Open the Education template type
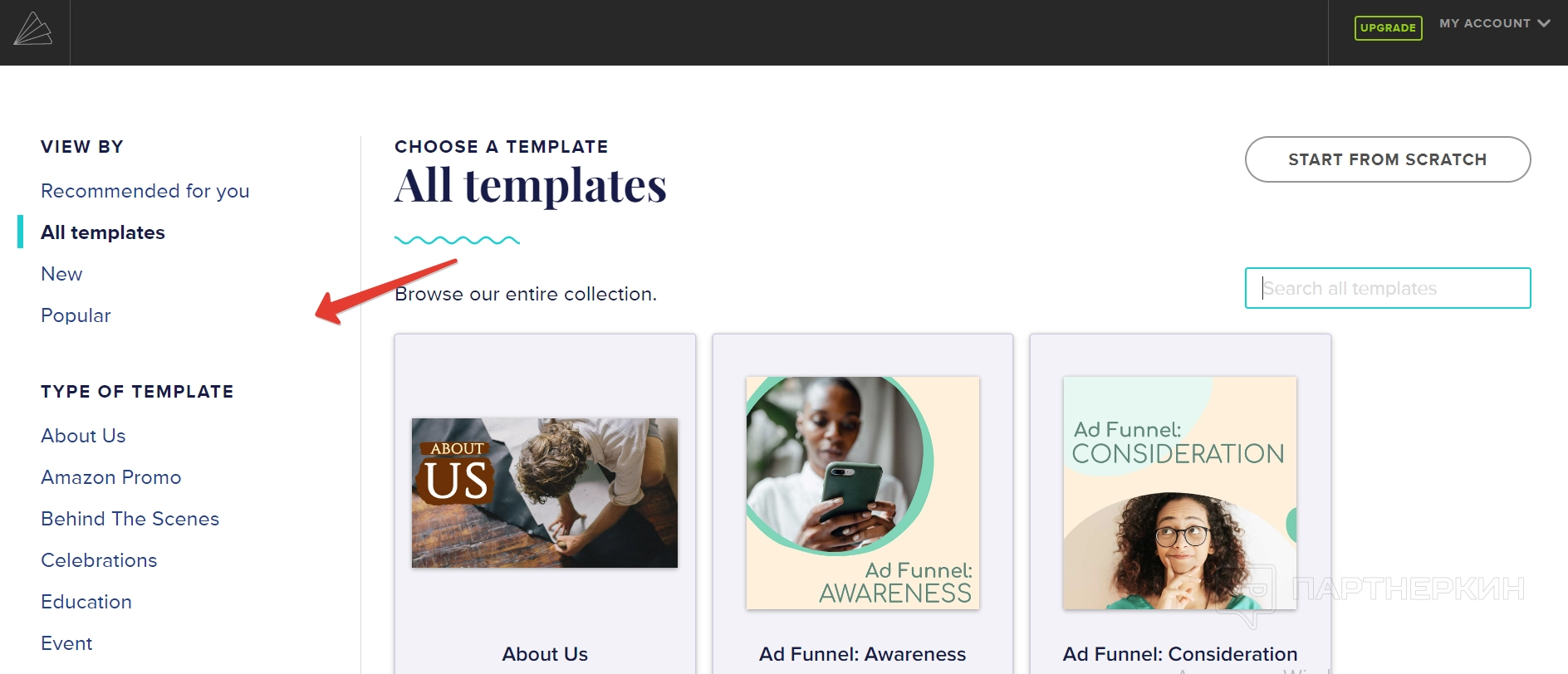The height and width of the screenshot is (674, 1568). coord(86,602)
